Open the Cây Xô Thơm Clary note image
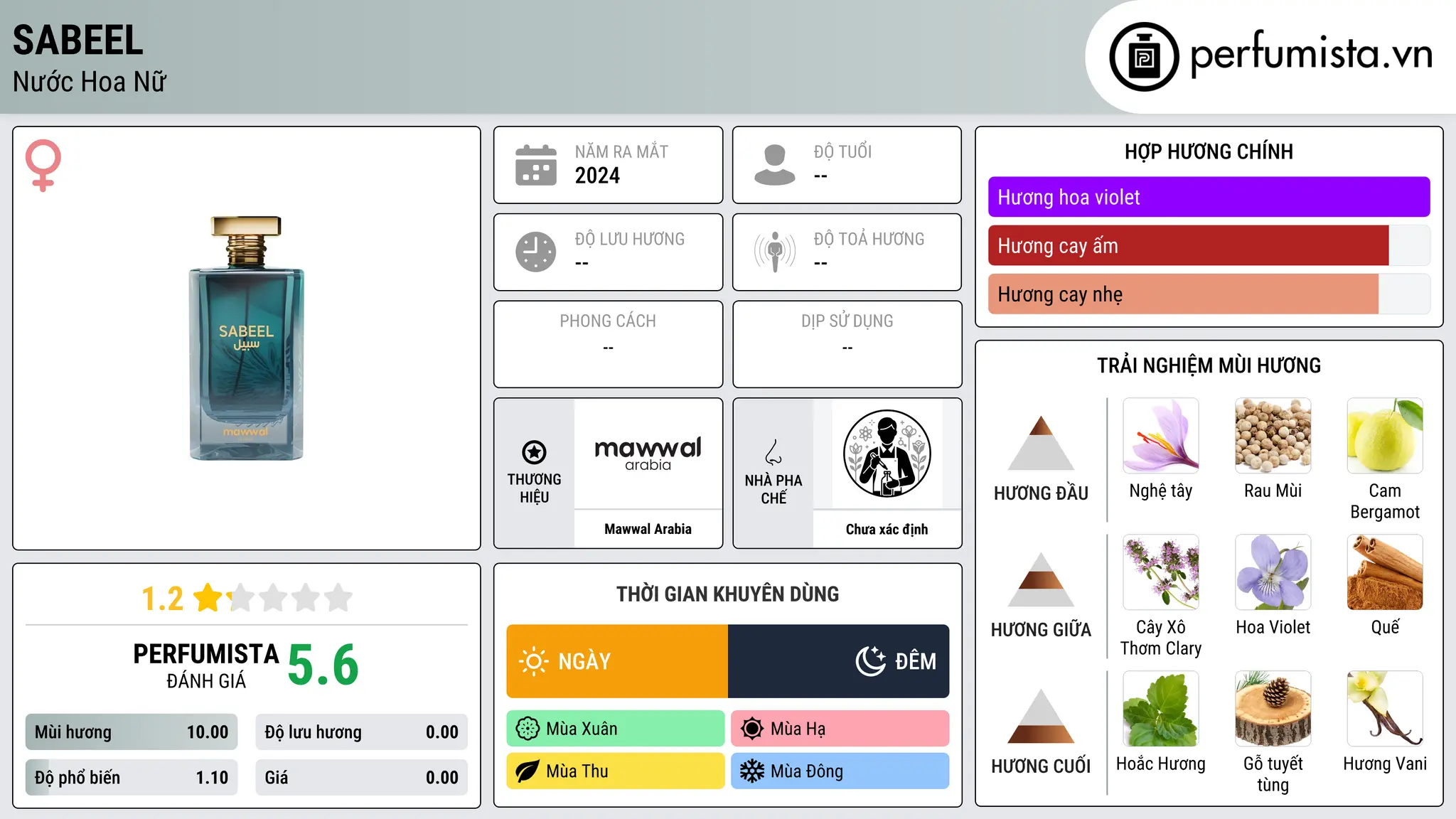Image resolution: width=1456 pixels, height=819 pixels. click(1161, 572)
